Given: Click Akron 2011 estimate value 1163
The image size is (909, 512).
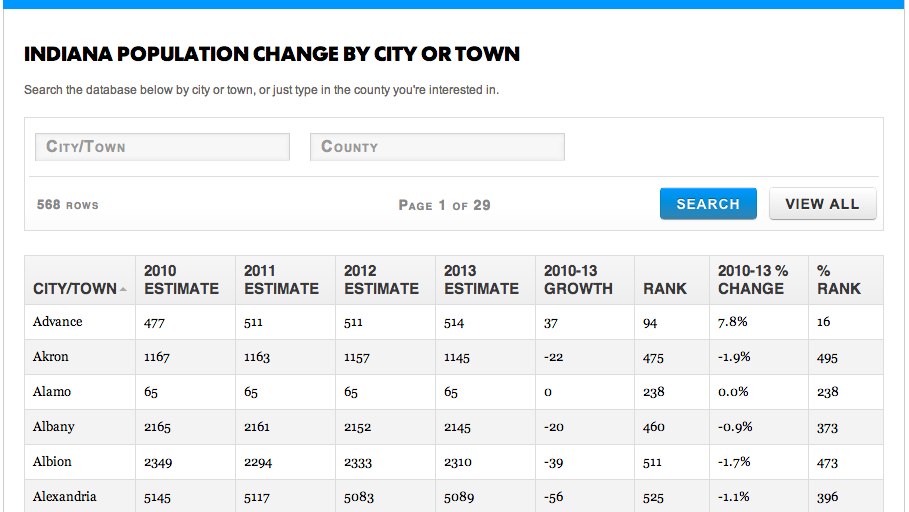Looking at the screenshot, I should click(x=257, y=357).
